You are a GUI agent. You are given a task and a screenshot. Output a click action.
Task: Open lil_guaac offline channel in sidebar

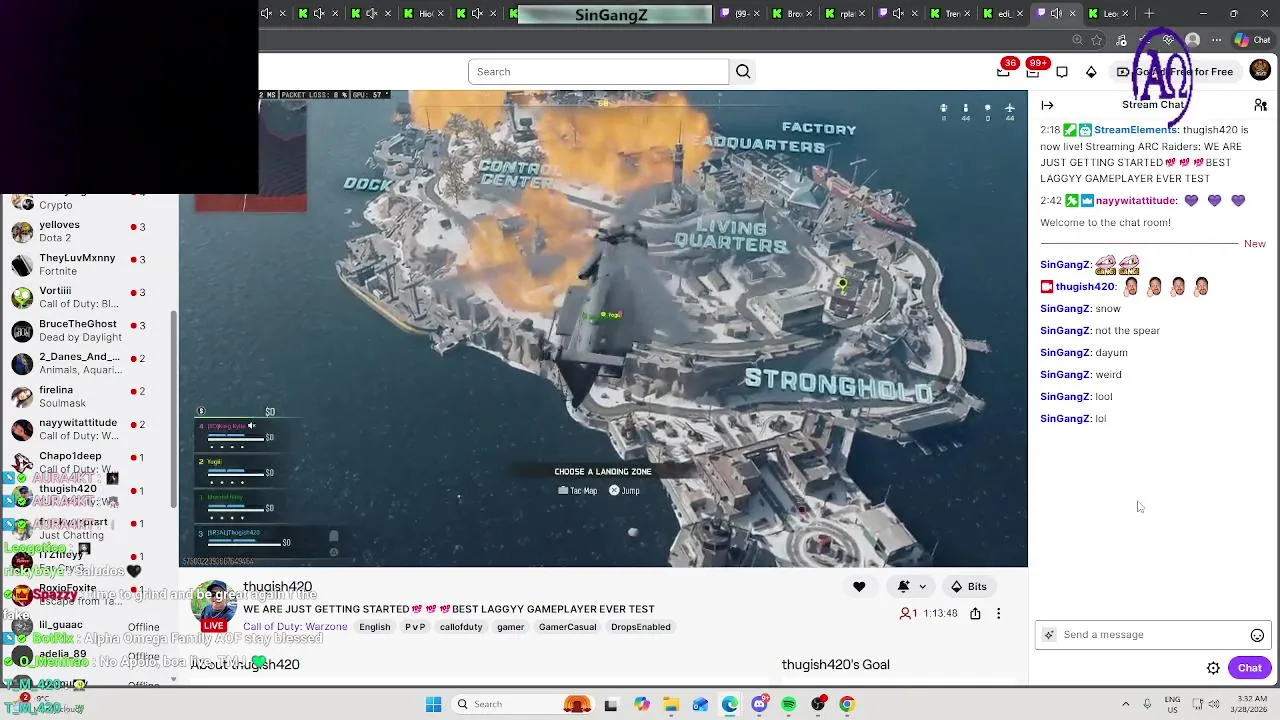88,627
